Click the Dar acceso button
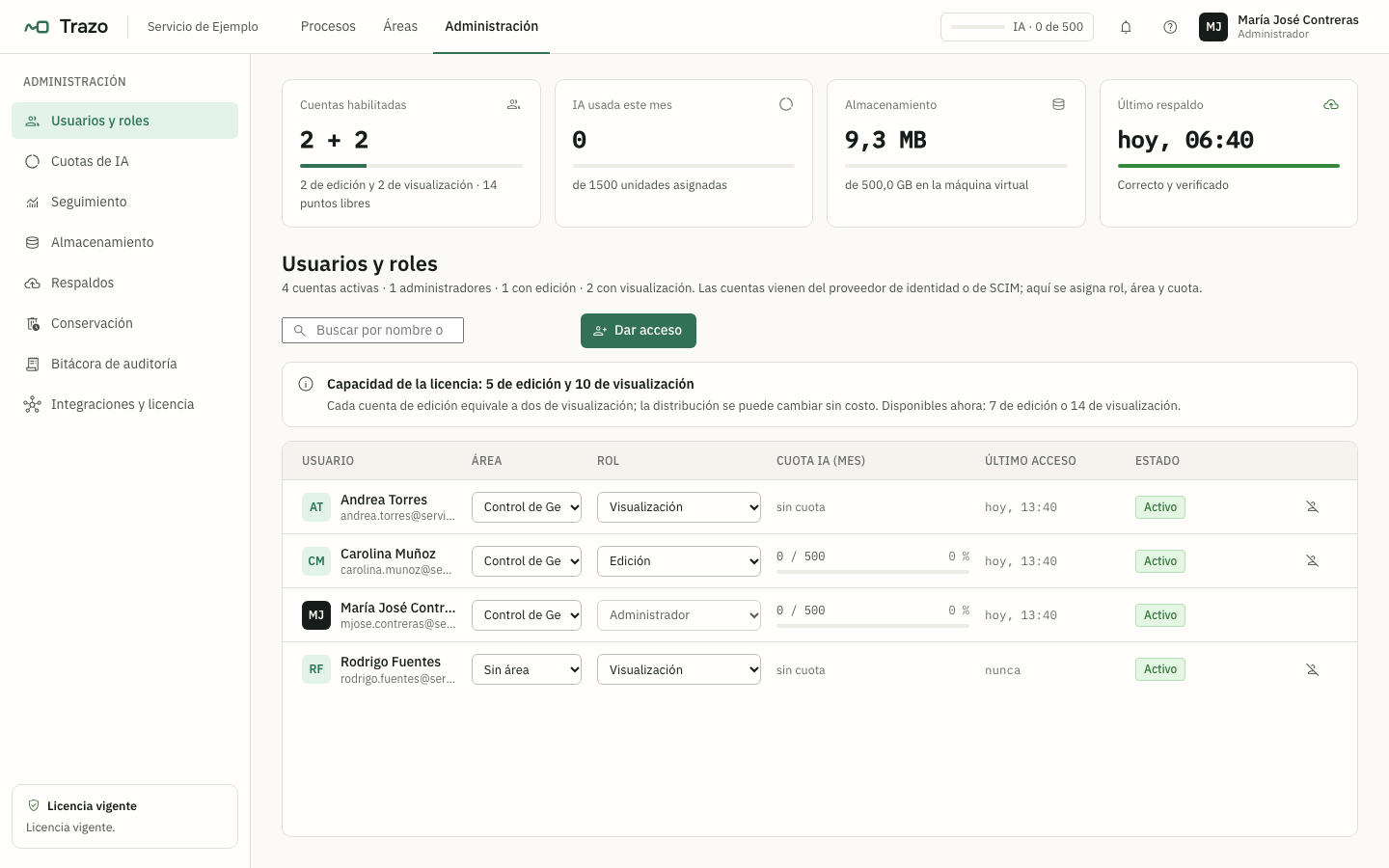 tap(639, 331)
